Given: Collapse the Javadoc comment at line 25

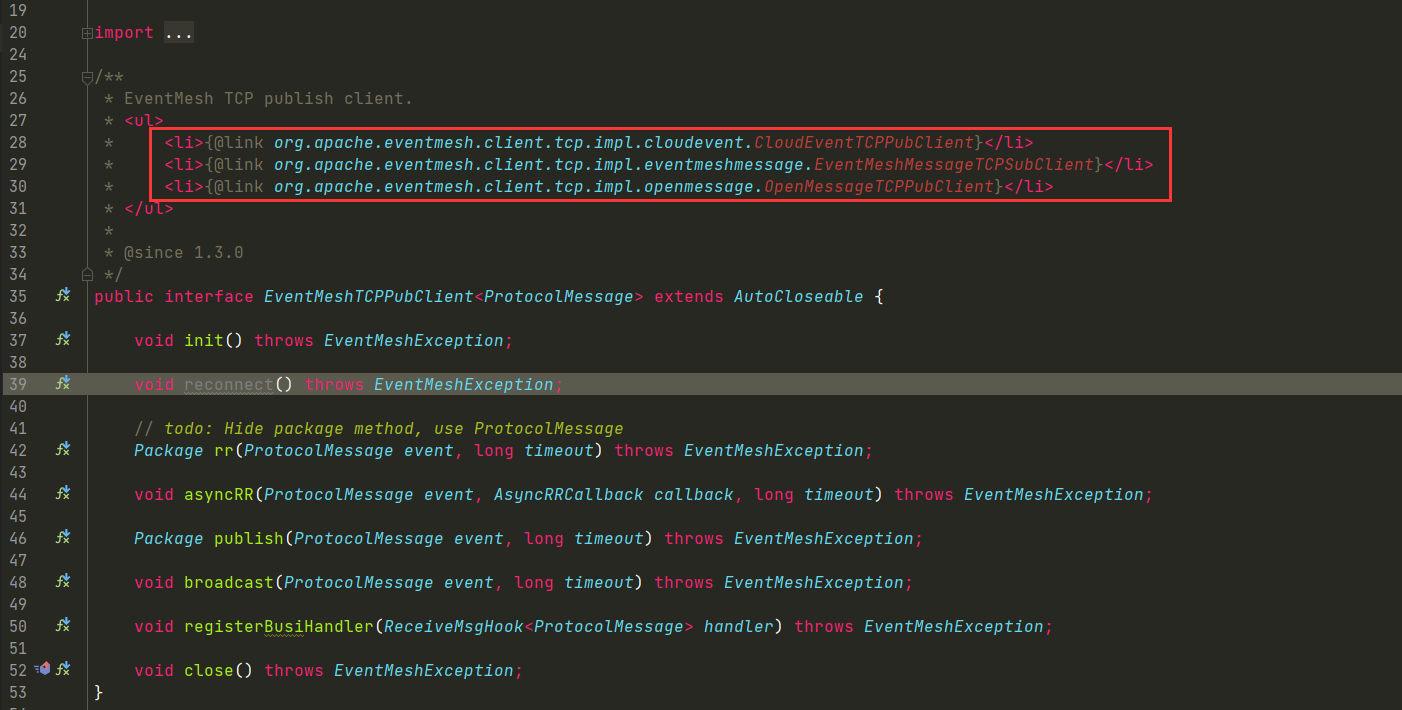Looking at the screenshot, I should (x=87, y=77).
